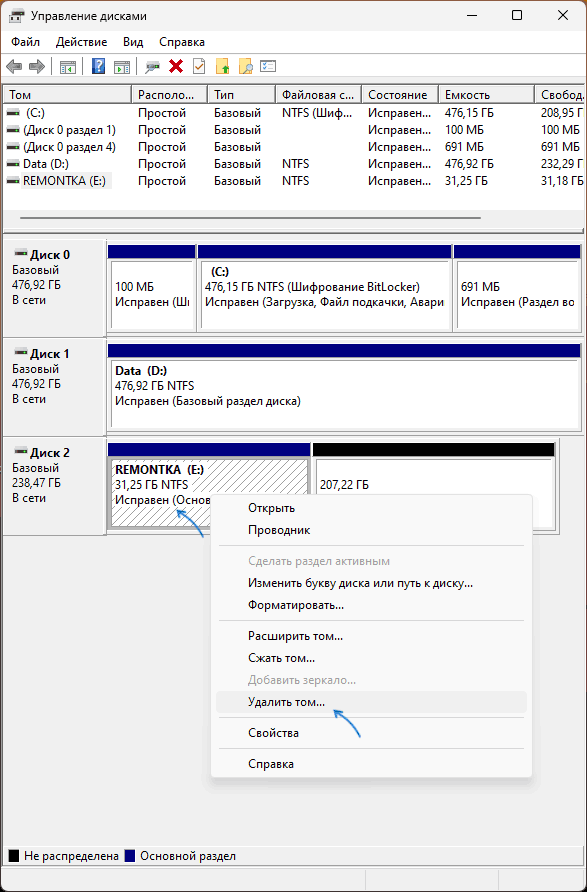
Task: Select the 691 МБ partition on Диск 0
Action: [517, 288]
